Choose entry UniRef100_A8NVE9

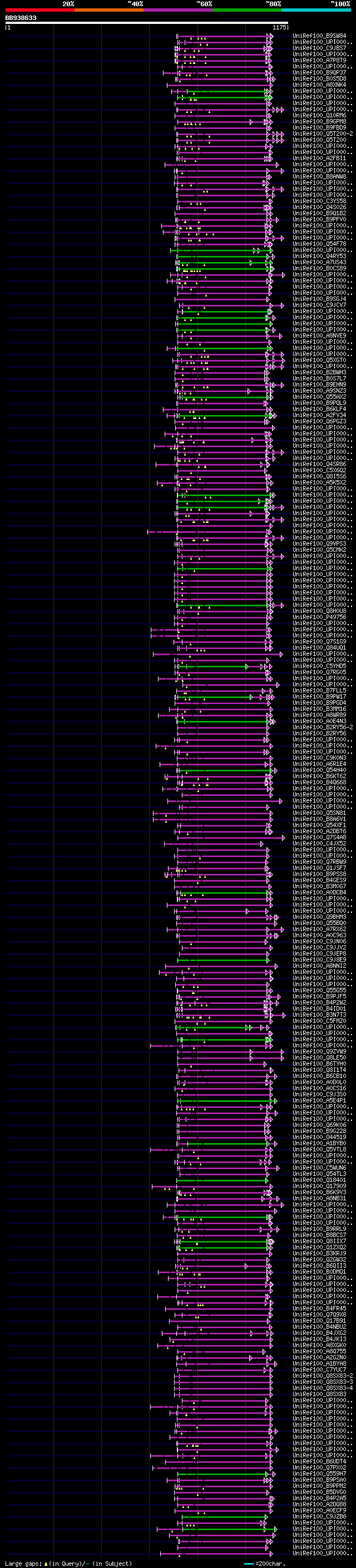click(x=319, y=335)
